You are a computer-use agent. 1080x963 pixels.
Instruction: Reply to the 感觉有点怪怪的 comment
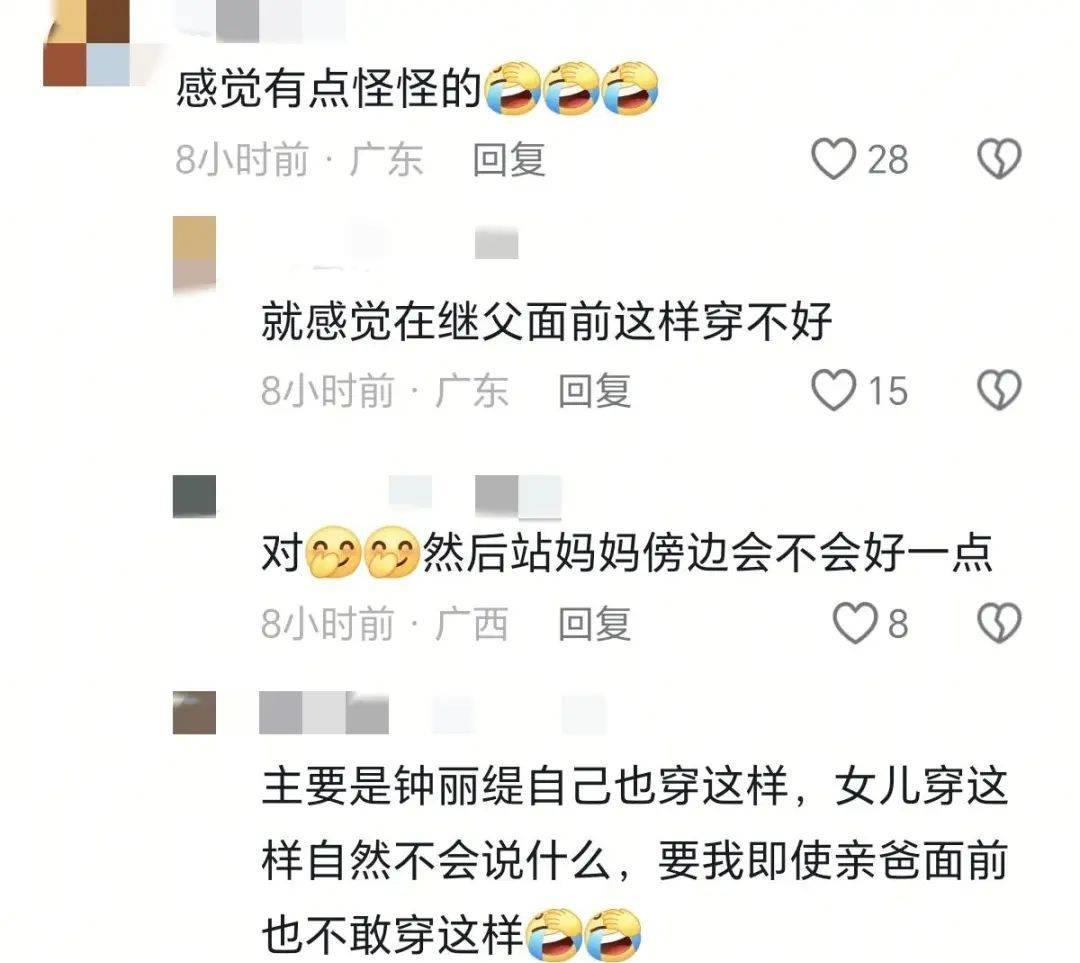509,160
